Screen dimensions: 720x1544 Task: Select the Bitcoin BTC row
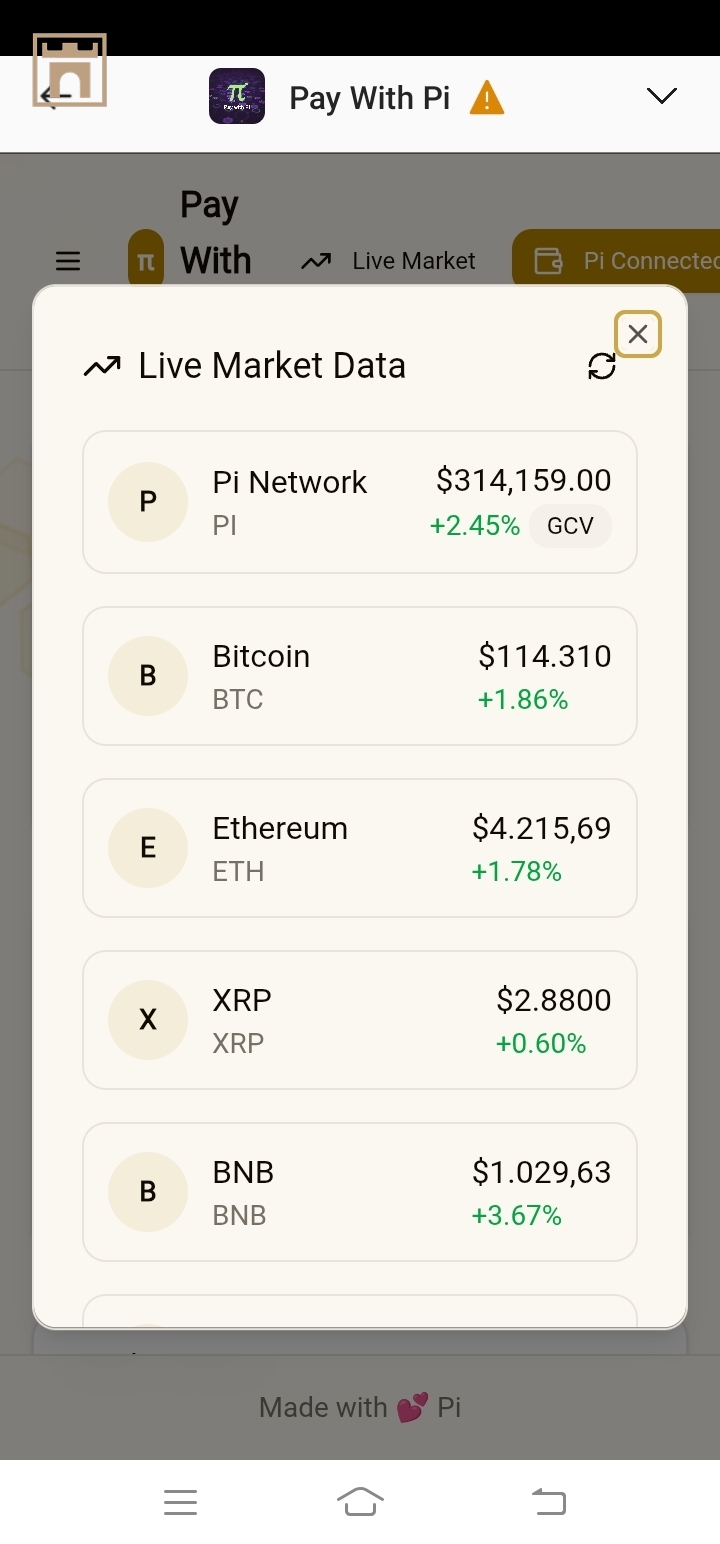tap(359, 676)
